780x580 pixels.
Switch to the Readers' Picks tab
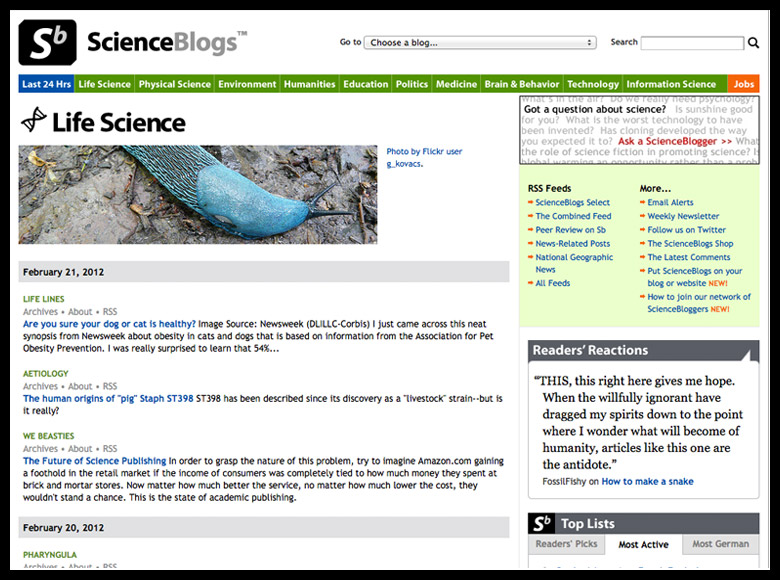point(565,545)
